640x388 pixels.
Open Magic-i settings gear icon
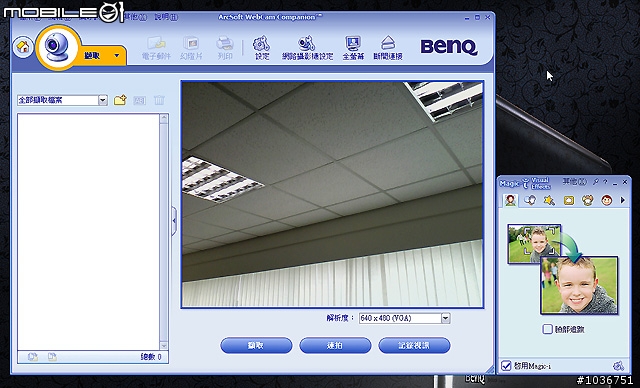[x=618, y=366]
